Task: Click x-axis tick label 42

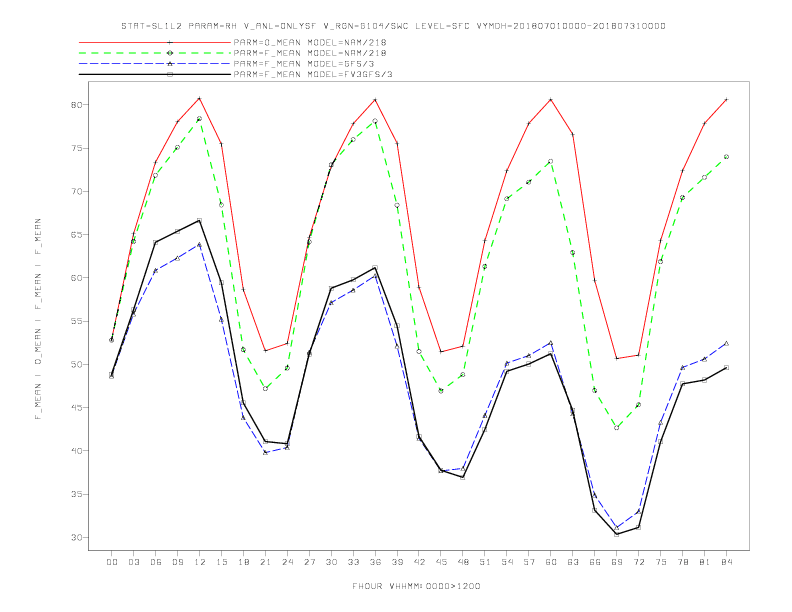Action: pos(419,562)
